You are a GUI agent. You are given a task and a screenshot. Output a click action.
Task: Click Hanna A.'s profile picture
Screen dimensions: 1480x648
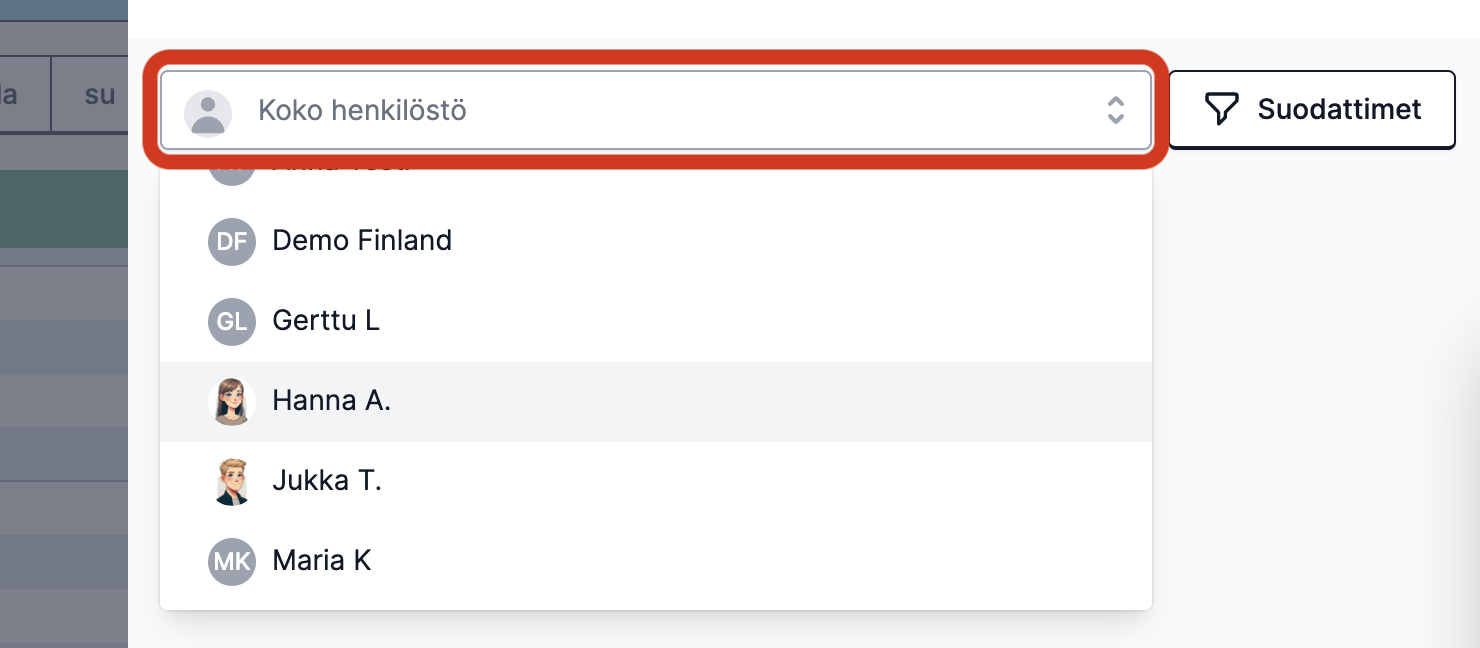(232, 401)
